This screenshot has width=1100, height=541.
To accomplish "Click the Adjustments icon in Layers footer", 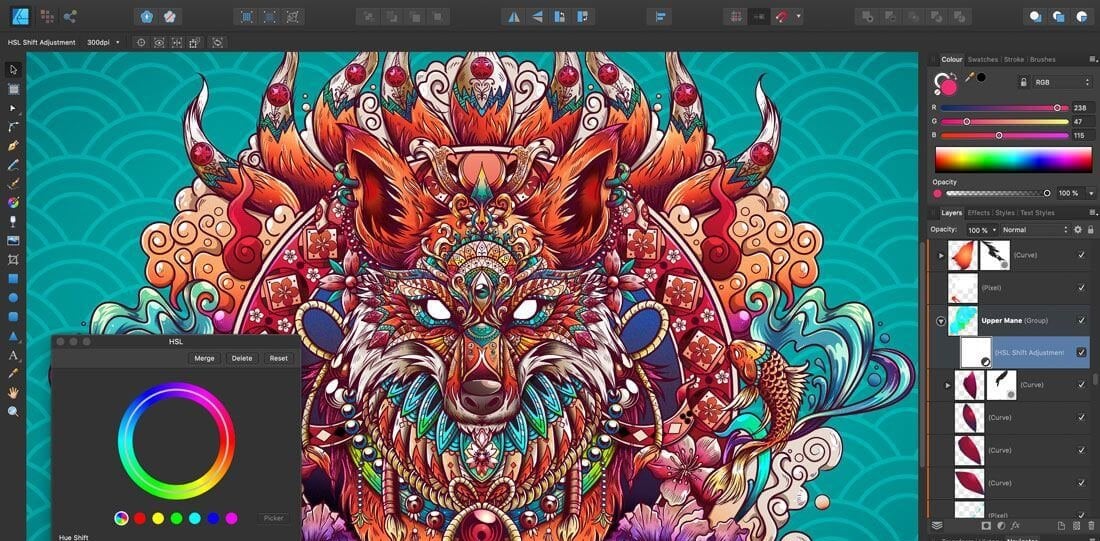I will pos(1000,525).
